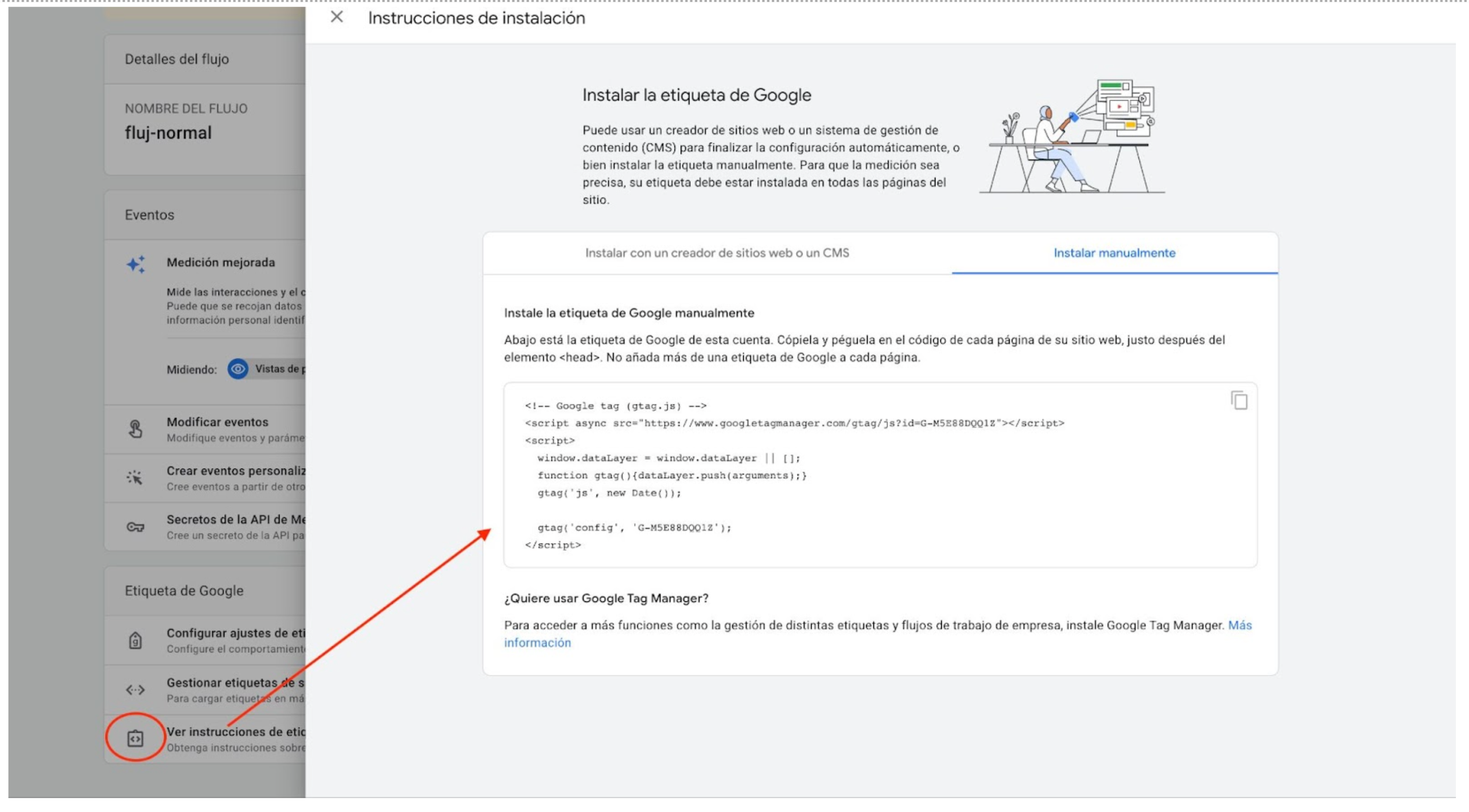Open Gestionar etiquetas option
1469x812 pixels.
point(205,690)
